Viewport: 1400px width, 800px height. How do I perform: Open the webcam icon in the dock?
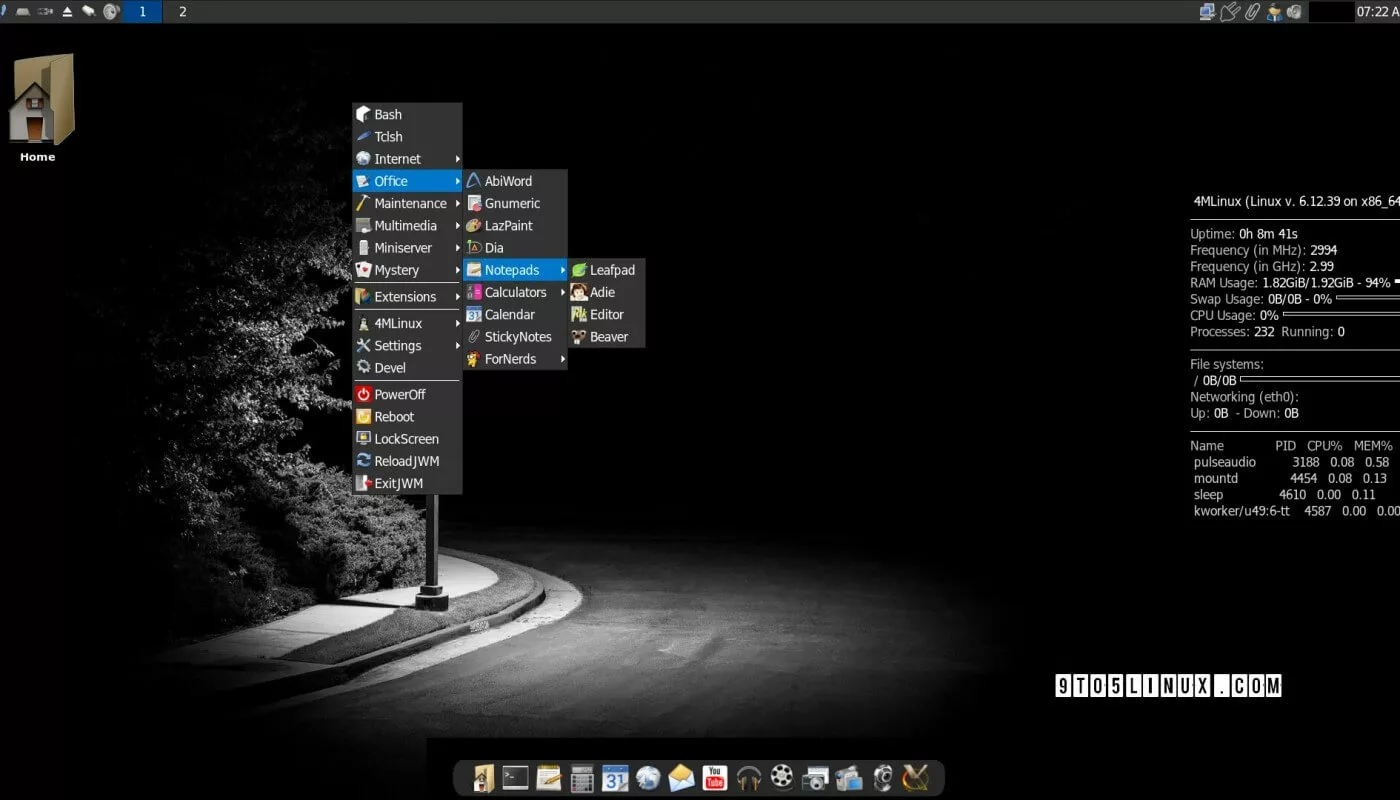[882, 777]
